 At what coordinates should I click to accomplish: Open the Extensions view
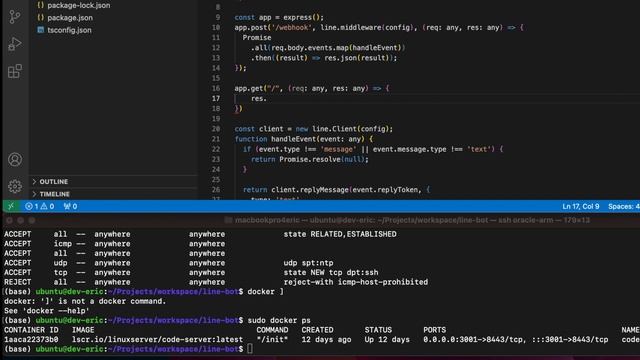pos(15,71)
